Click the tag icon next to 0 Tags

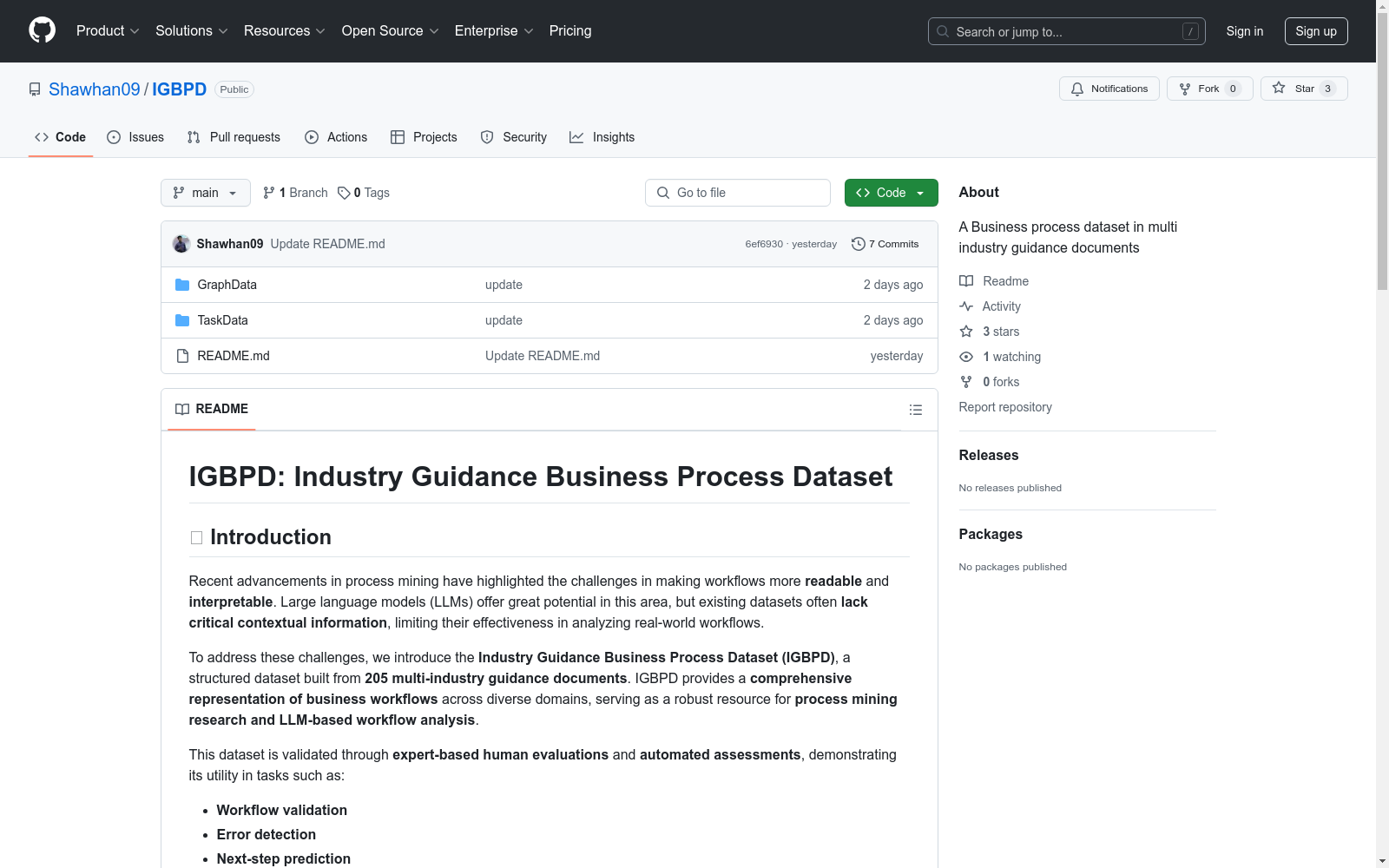(x=344, y=193)
